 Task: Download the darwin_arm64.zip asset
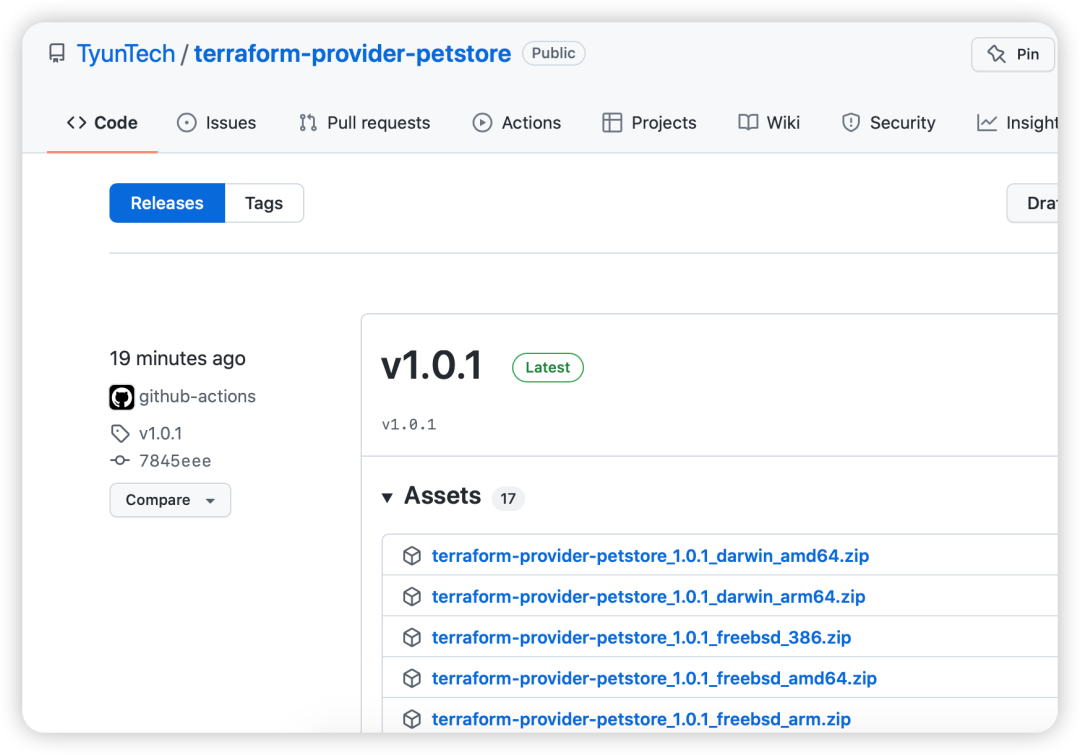click(x=648, y=597)
